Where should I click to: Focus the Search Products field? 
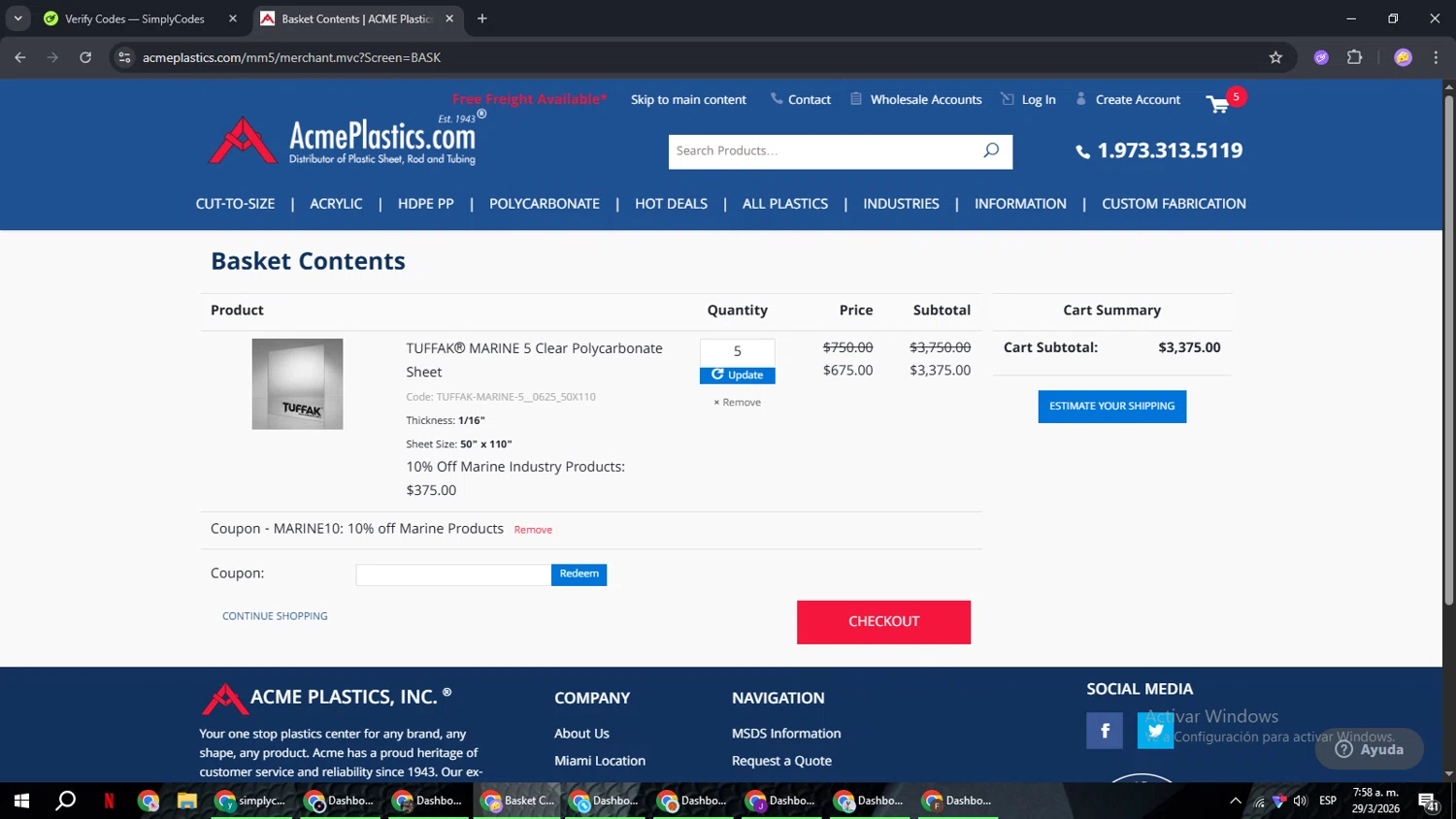point(823,151)
